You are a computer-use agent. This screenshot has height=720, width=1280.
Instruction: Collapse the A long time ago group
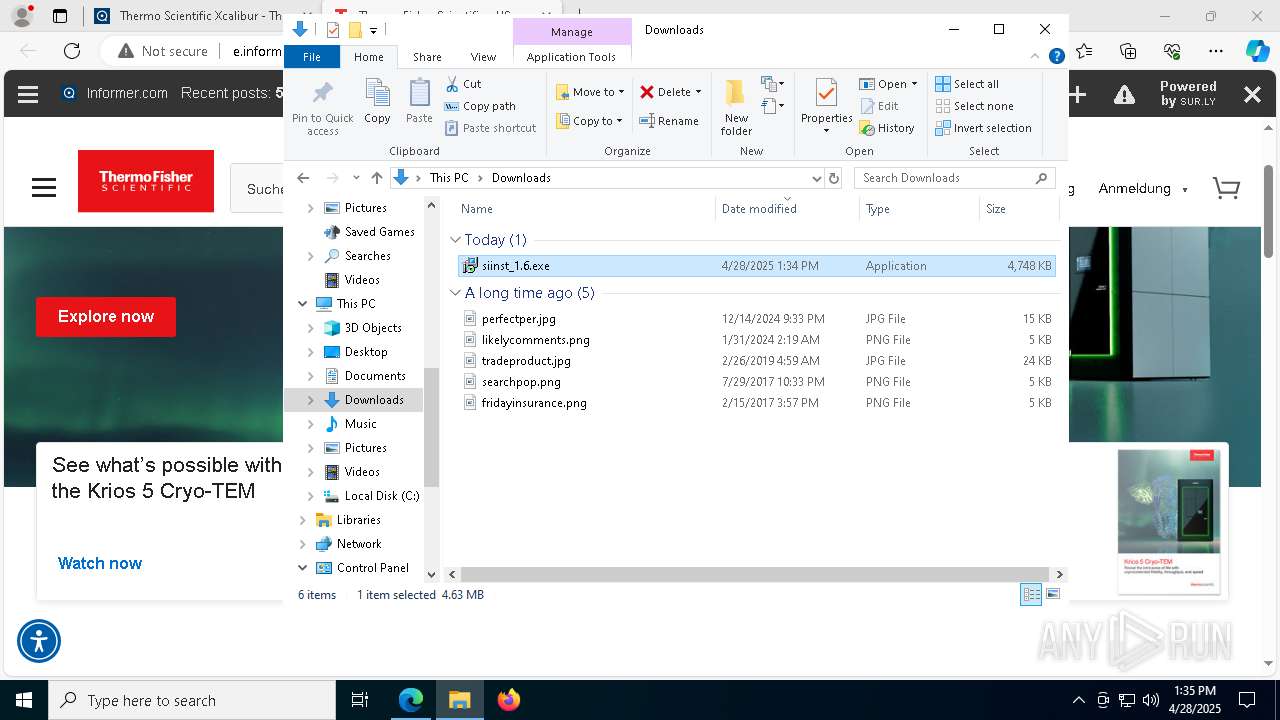pyautogui.click(x=456, y=293)
